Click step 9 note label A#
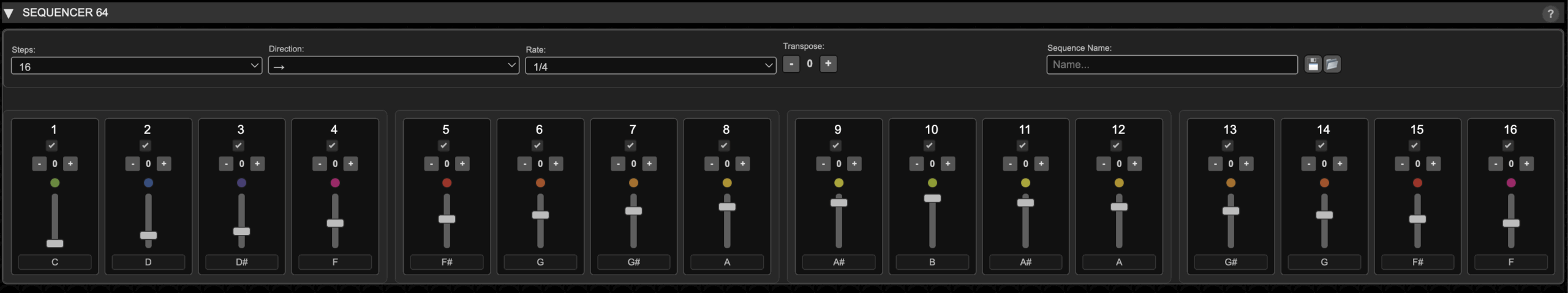1568x293 pixels. 839,262
